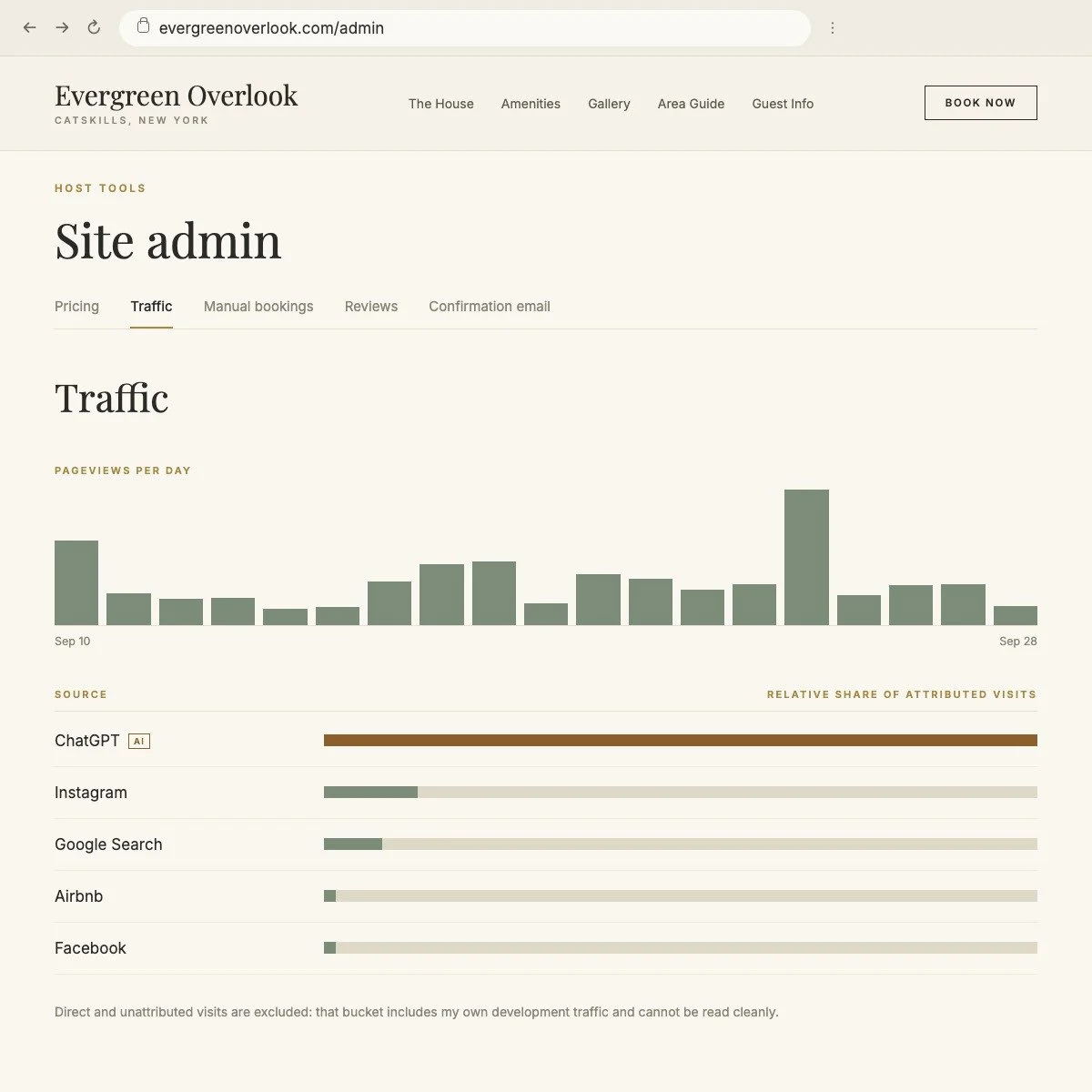Click the first pageviews bar above Sep 10
The image size is (1092, 1092).
[x=76, y=582]
